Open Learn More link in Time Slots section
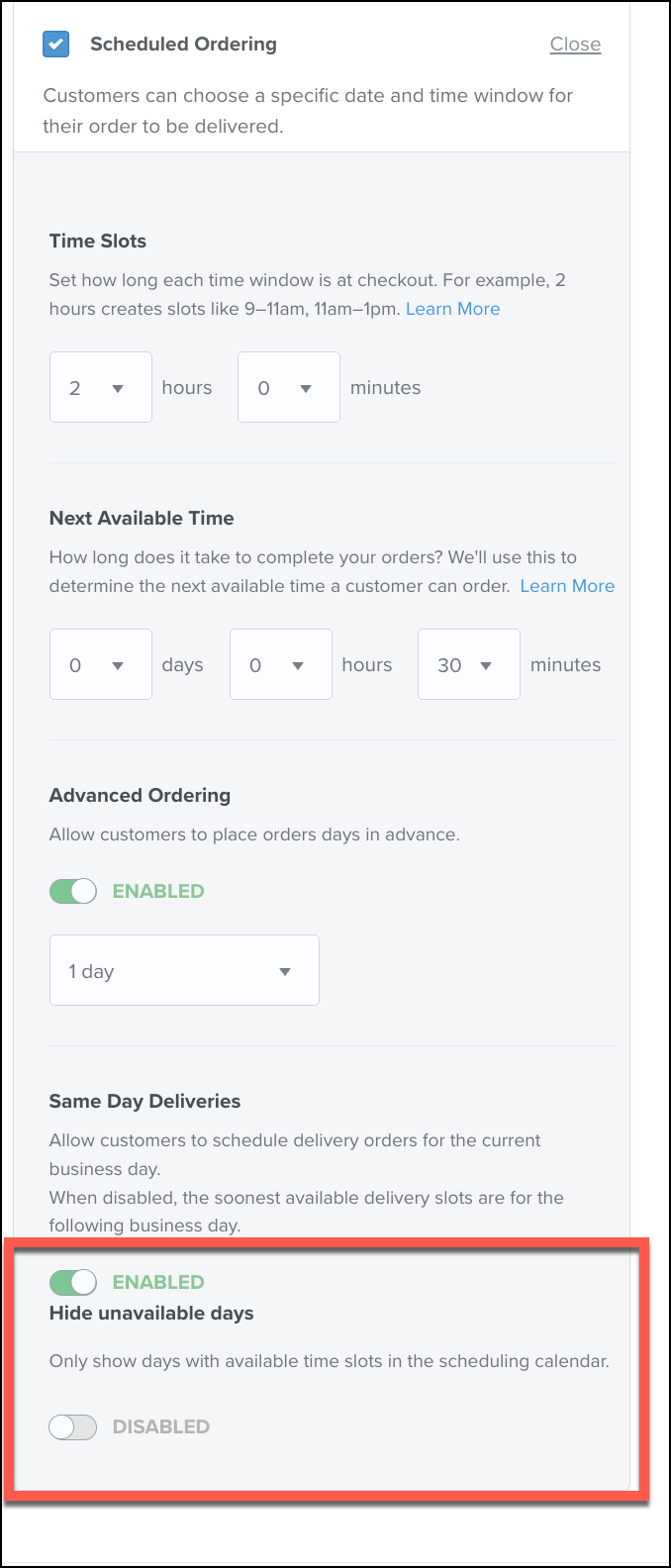The image size is (671, 1568). tap(452, 309)
